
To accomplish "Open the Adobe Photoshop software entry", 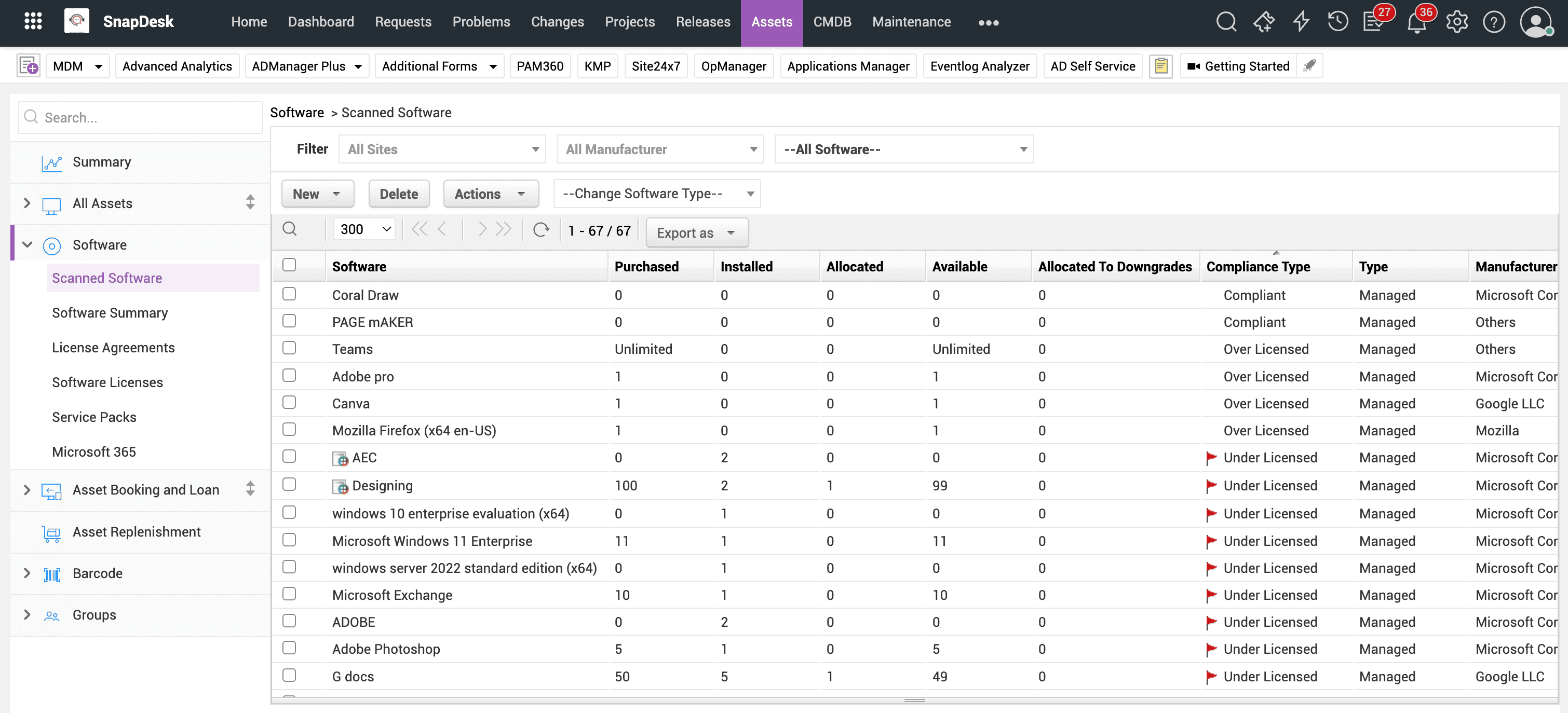I will pos(386,649).
